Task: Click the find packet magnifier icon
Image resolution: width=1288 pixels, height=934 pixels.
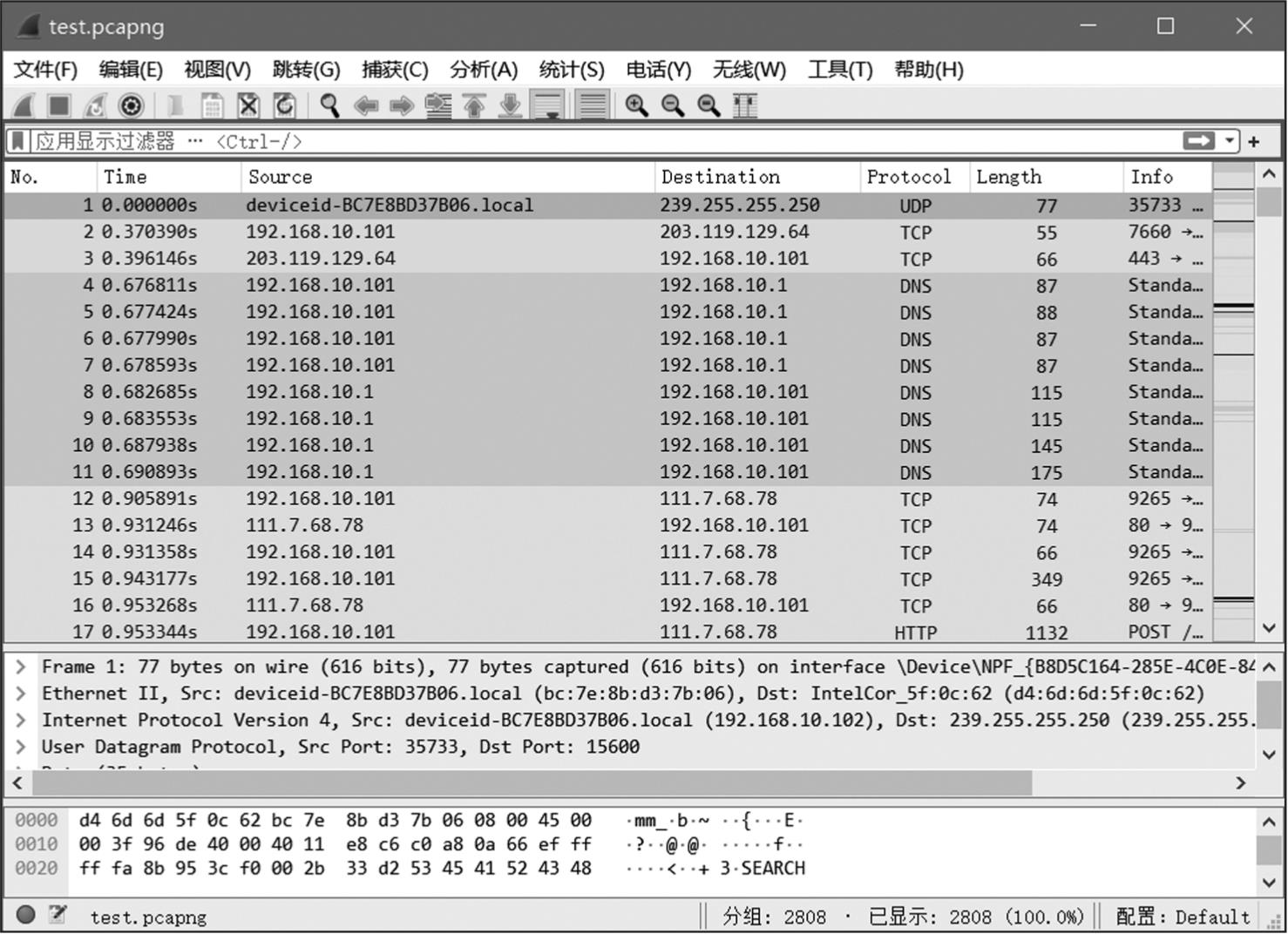Action: tap(329, 106)
